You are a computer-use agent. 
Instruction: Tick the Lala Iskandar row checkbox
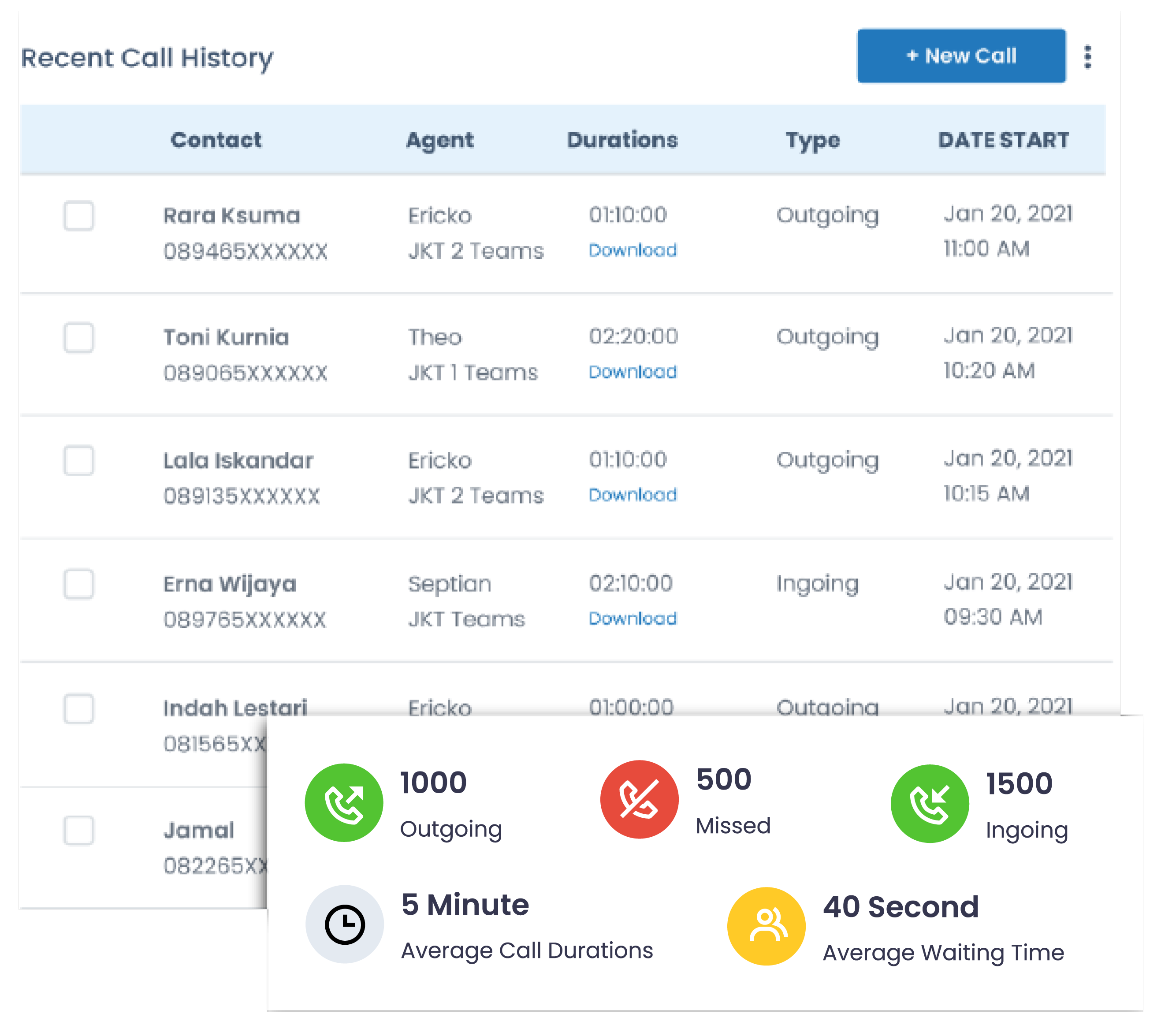(78, 460)
